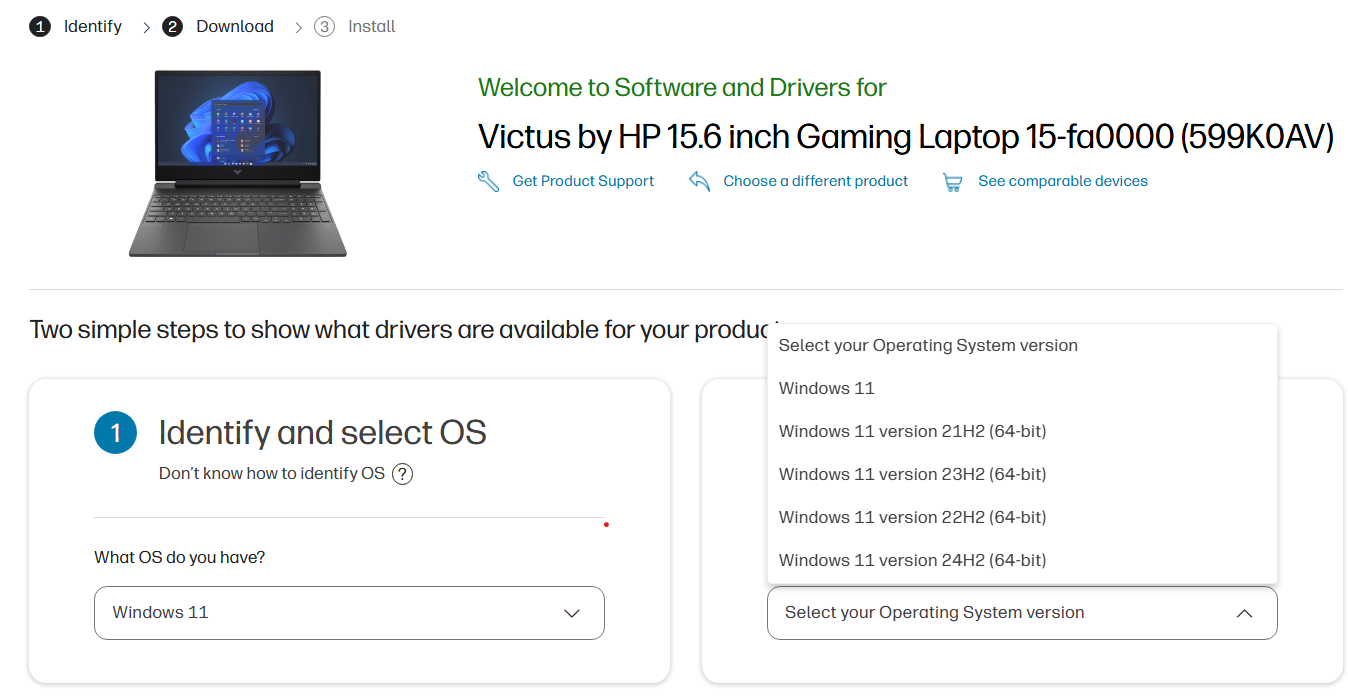Click the blue number 1 badge

point(115,433)
